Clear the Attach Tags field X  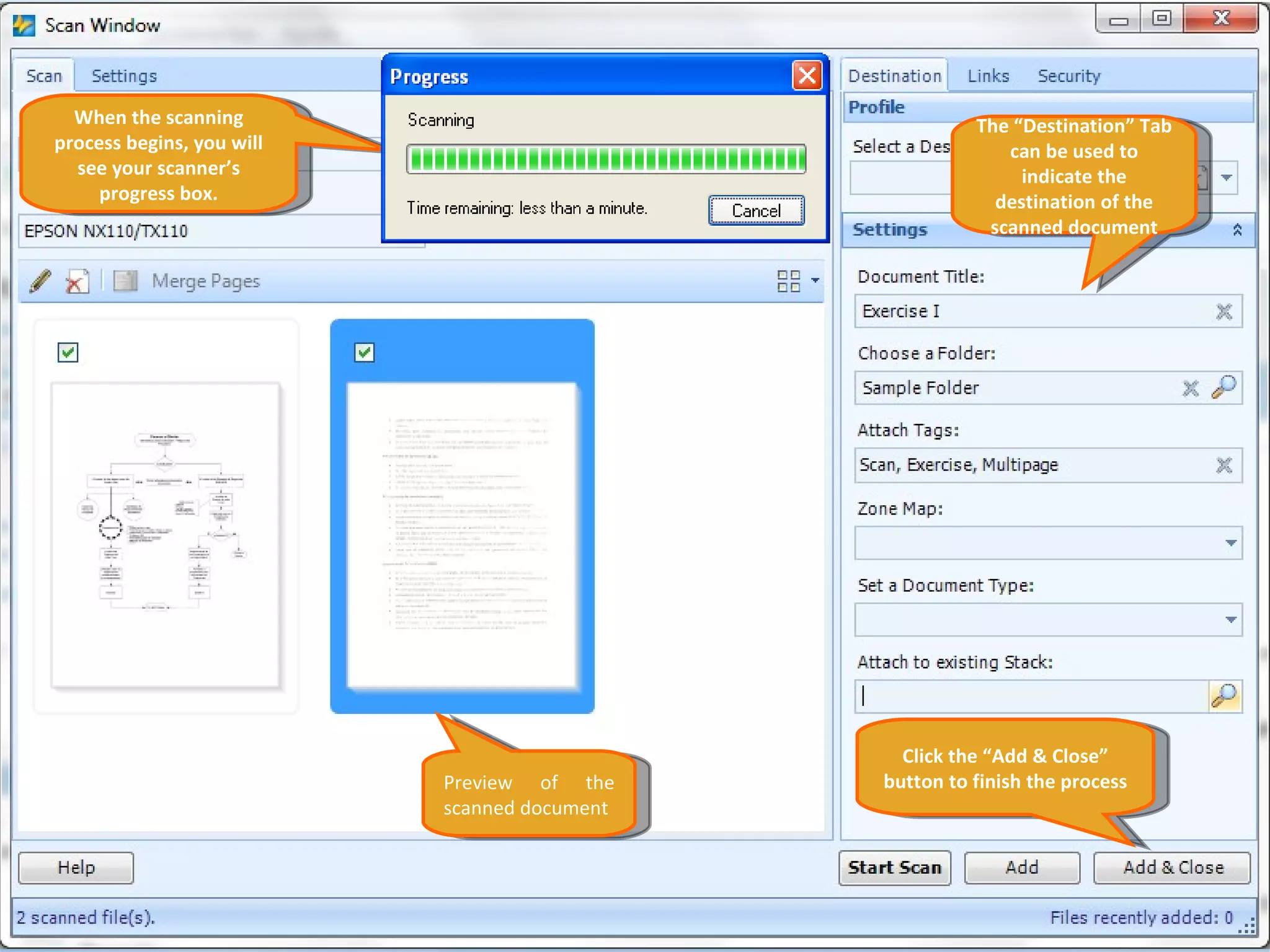pos(1223,465)
